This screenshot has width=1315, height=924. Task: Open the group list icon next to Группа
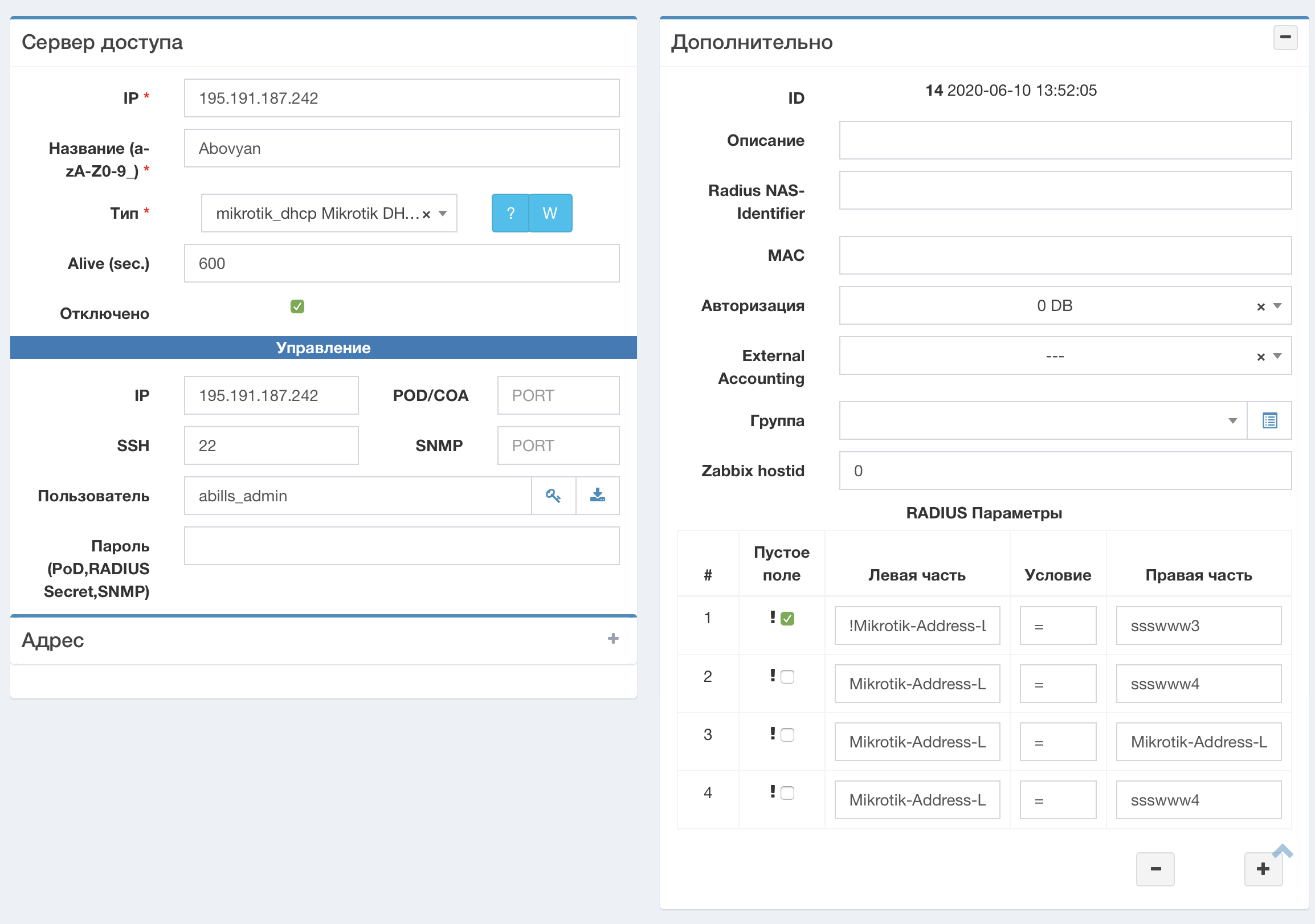pos(1269,421)
